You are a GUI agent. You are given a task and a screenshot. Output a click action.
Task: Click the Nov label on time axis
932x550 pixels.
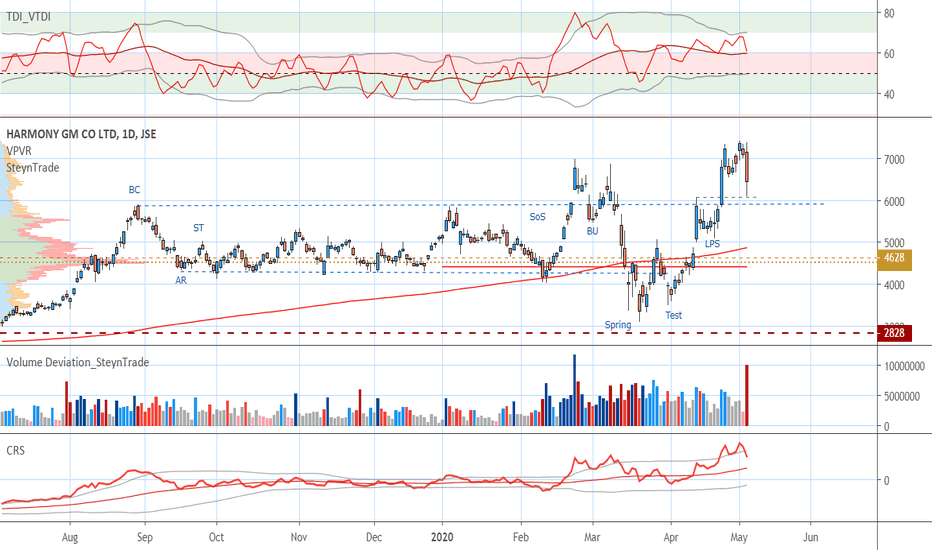pyautogui.click(x=299, y=538)
